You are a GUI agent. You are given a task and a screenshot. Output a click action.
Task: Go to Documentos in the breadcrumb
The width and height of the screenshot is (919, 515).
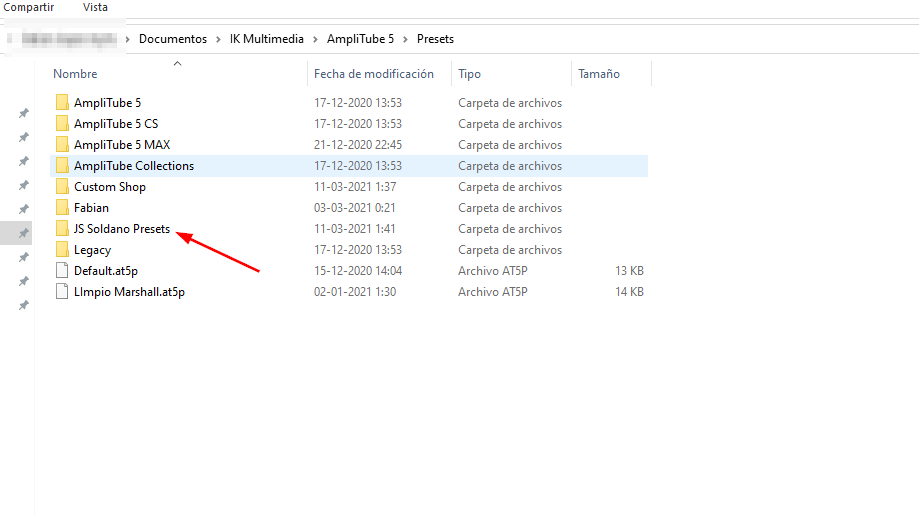click(x=173, y=39)
